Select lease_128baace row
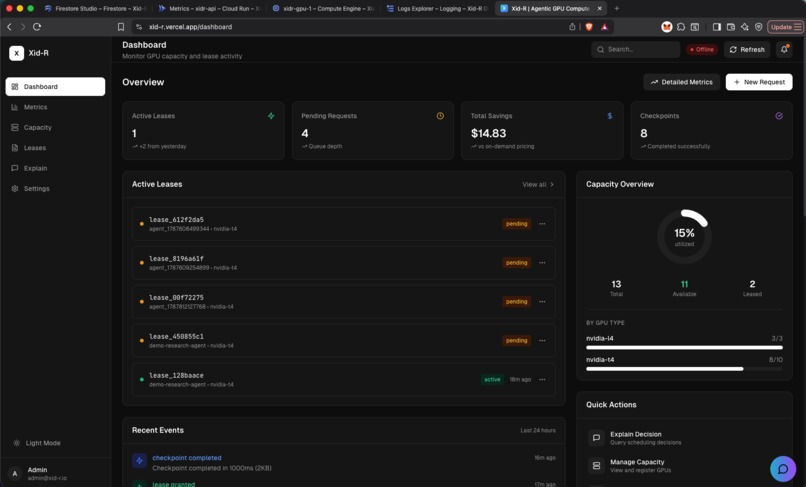Image resolution: width=806 pixels, height=487 pixels. (x=343, y=380)
